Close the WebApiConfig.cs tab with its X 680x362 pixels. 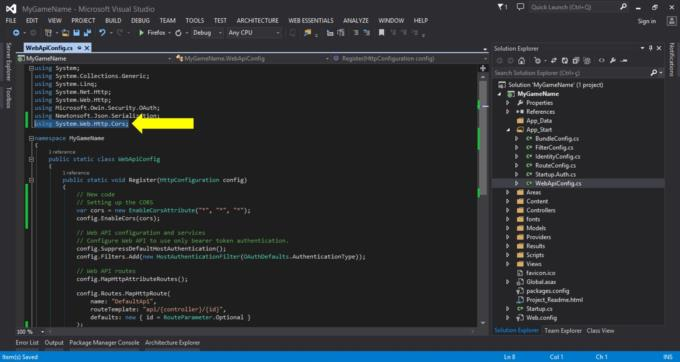(x=86, y=48)
